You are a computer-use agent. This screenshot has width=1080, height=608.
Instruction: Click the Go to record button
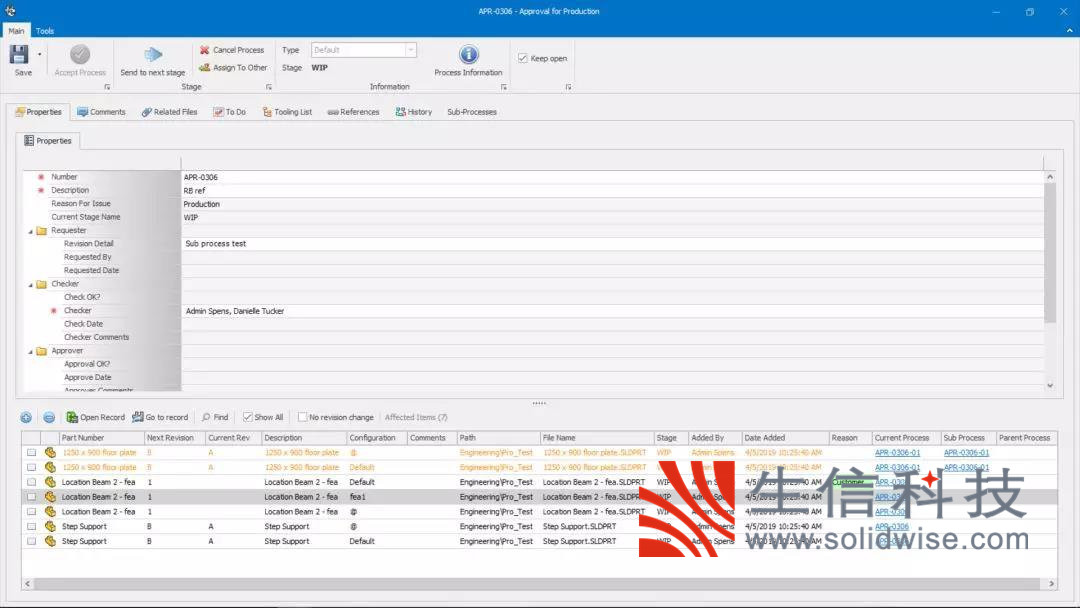click(x=160, y=417)
